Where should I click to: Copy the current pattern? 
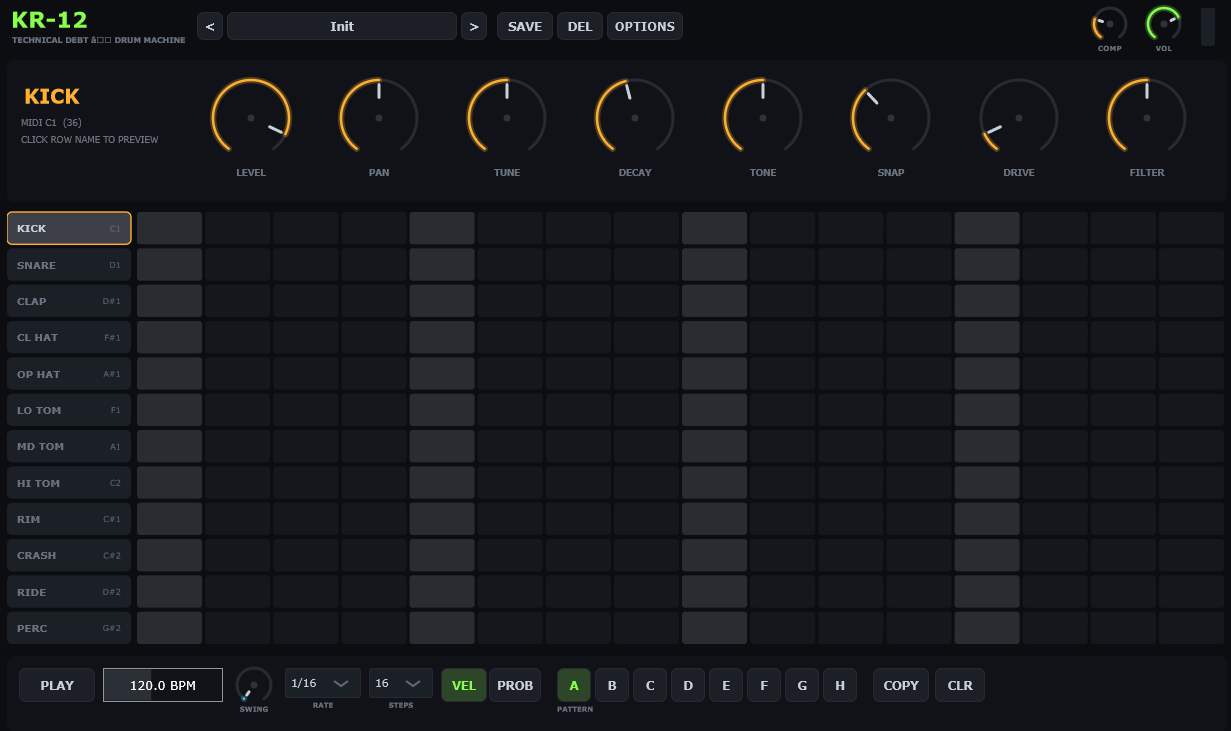(901, 685)
